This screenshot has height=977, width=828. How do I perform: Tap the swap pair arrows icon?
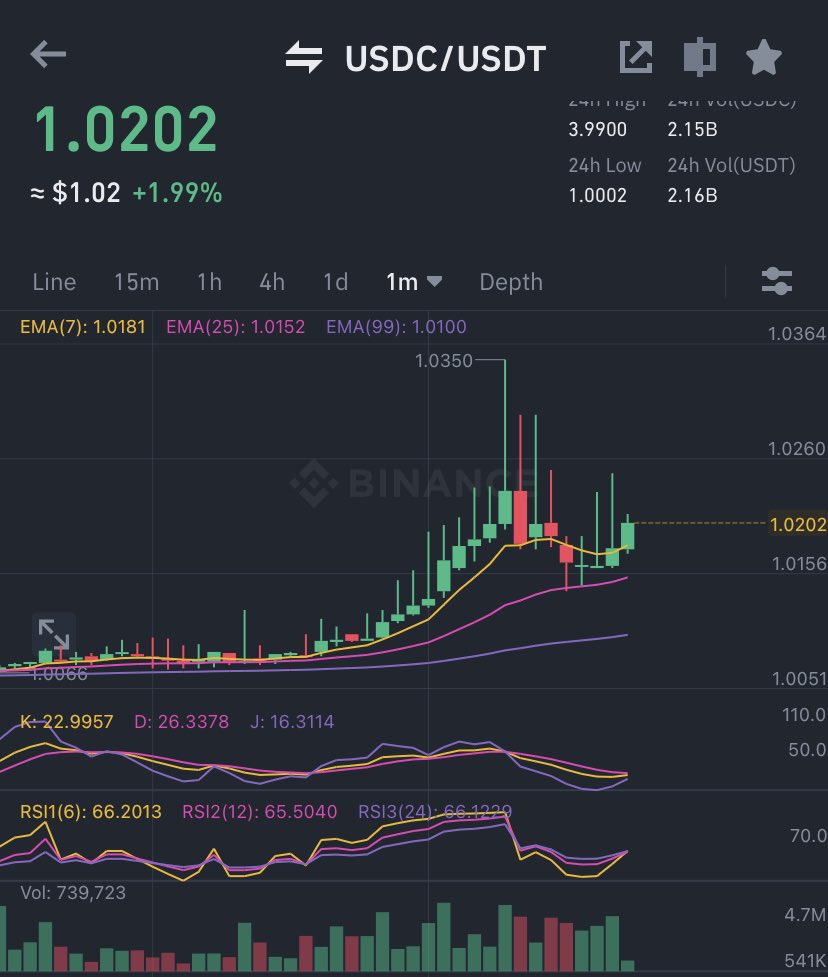tap(304, 57)
